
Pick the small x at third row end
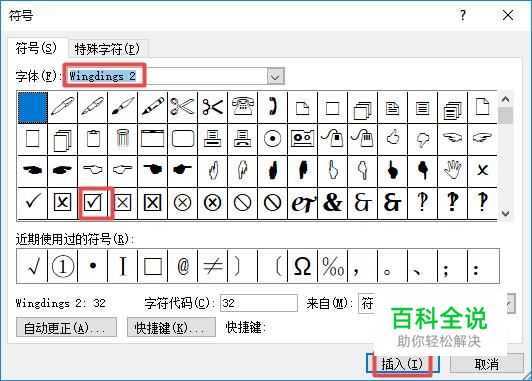[x=482, y=170]
